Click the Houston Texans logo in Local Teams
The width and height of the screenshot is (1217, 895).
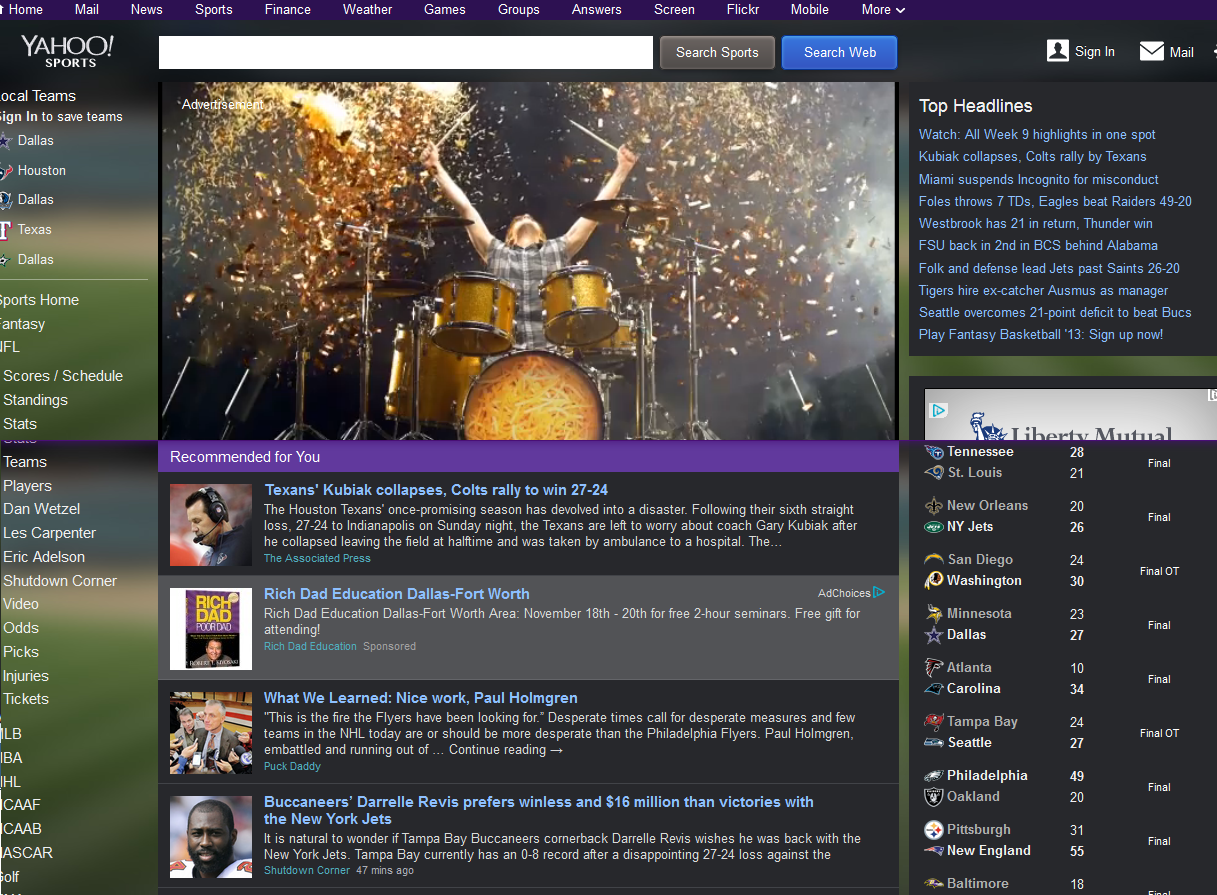pos(5,170)
